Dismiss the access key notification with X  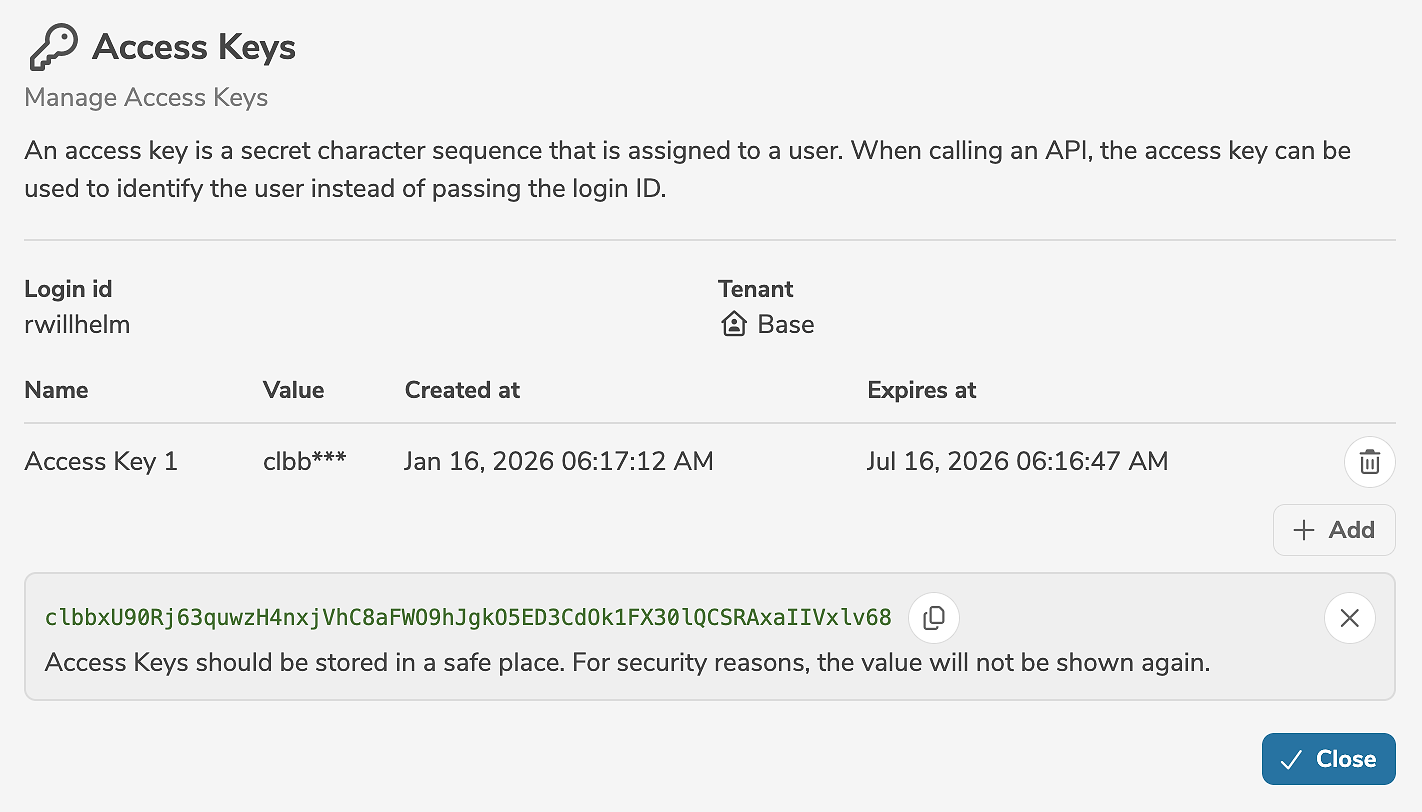tap(1349, 618)
